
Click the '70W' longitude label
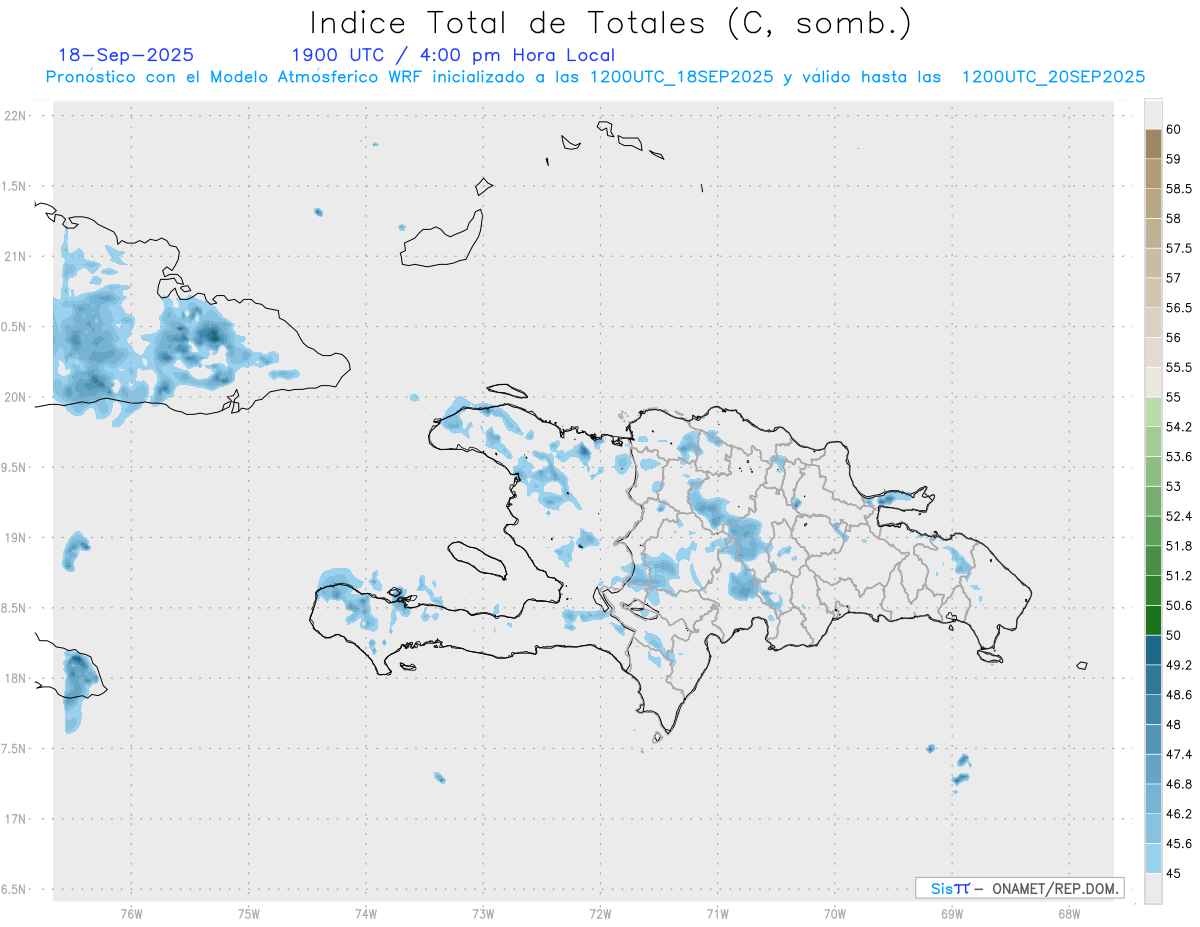click(835, 914)
